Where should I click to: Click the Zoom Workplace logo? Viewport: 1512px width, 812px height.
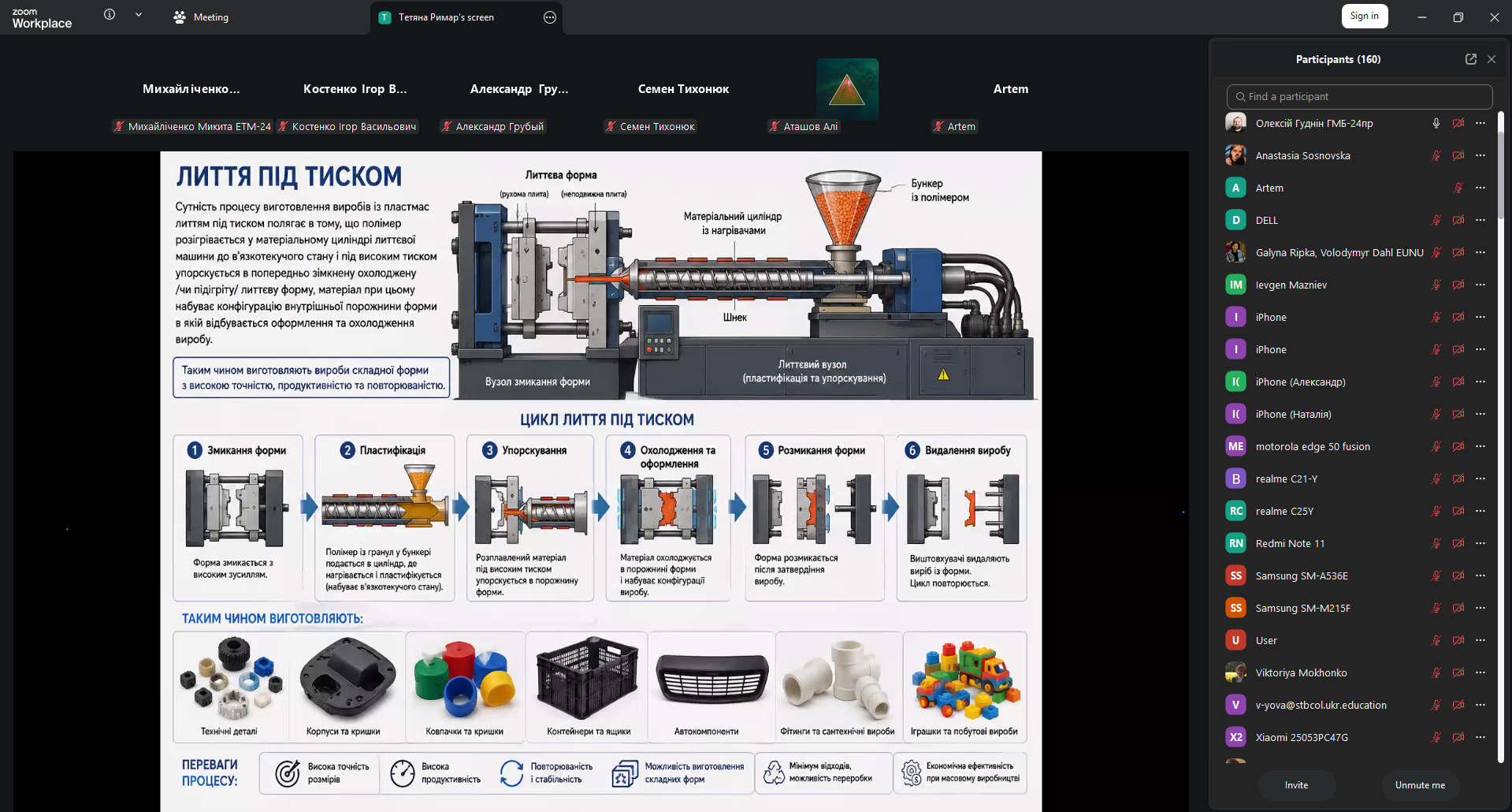tap(42, 18)
